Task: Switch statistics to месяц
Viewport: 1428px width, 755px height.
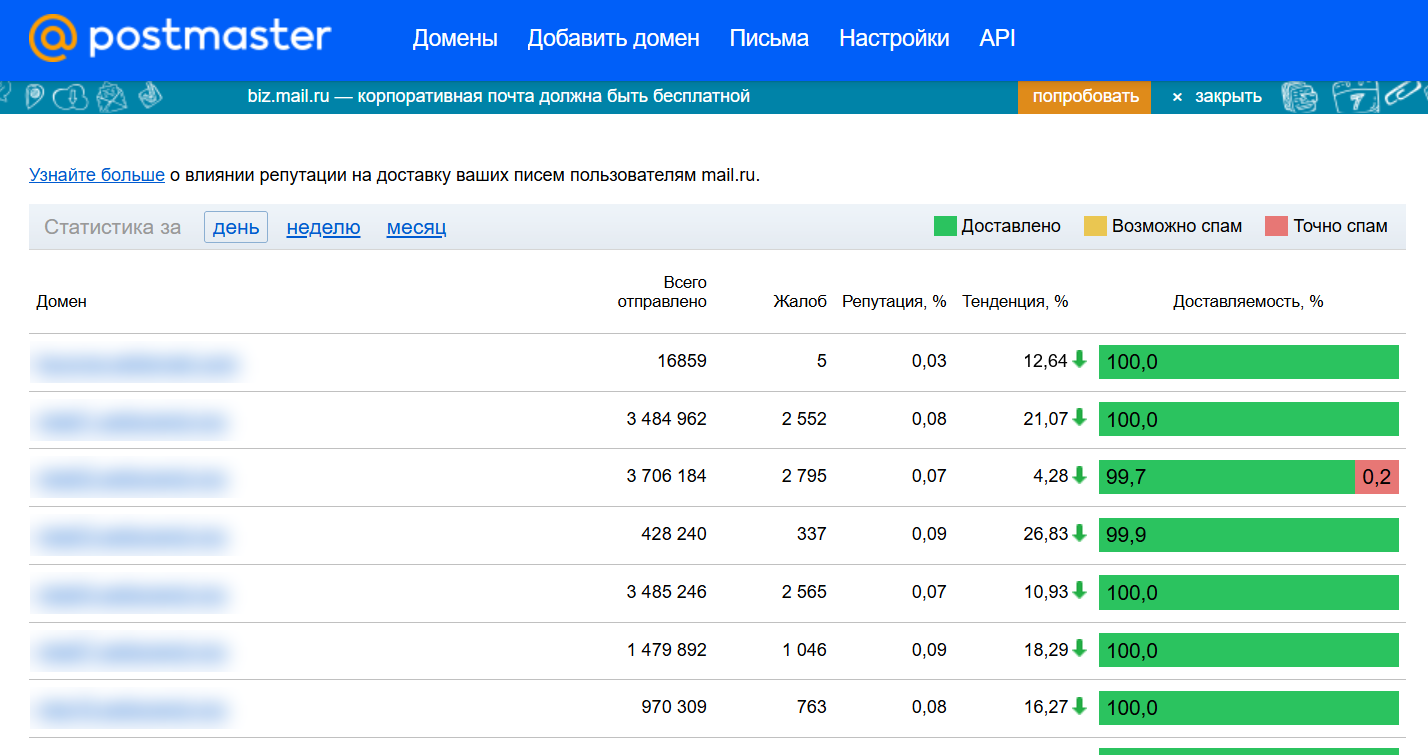Action: (x=416, y=227)
